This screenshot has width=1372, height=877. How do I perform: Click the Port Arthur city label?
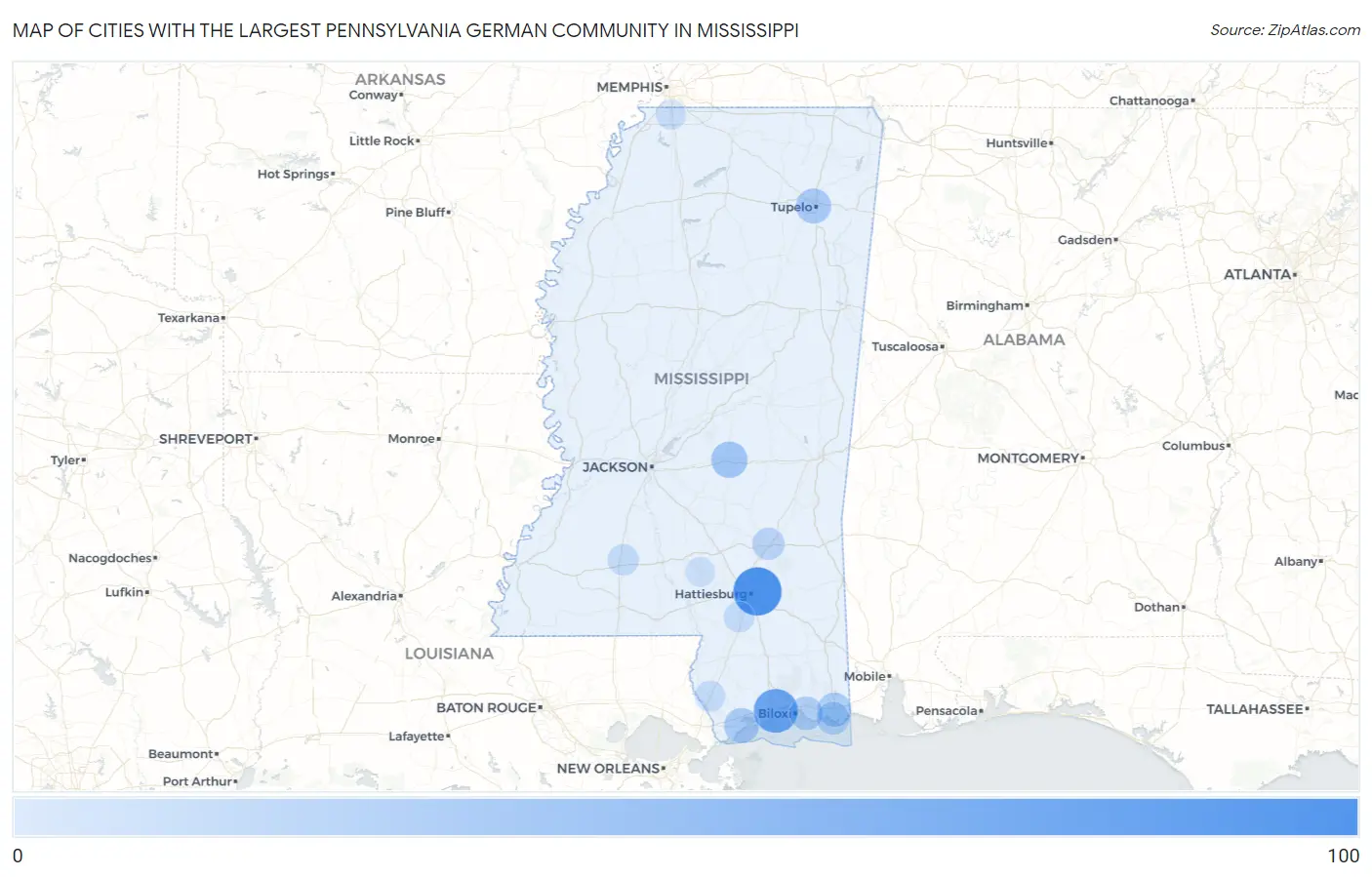[x=198, y=781]
